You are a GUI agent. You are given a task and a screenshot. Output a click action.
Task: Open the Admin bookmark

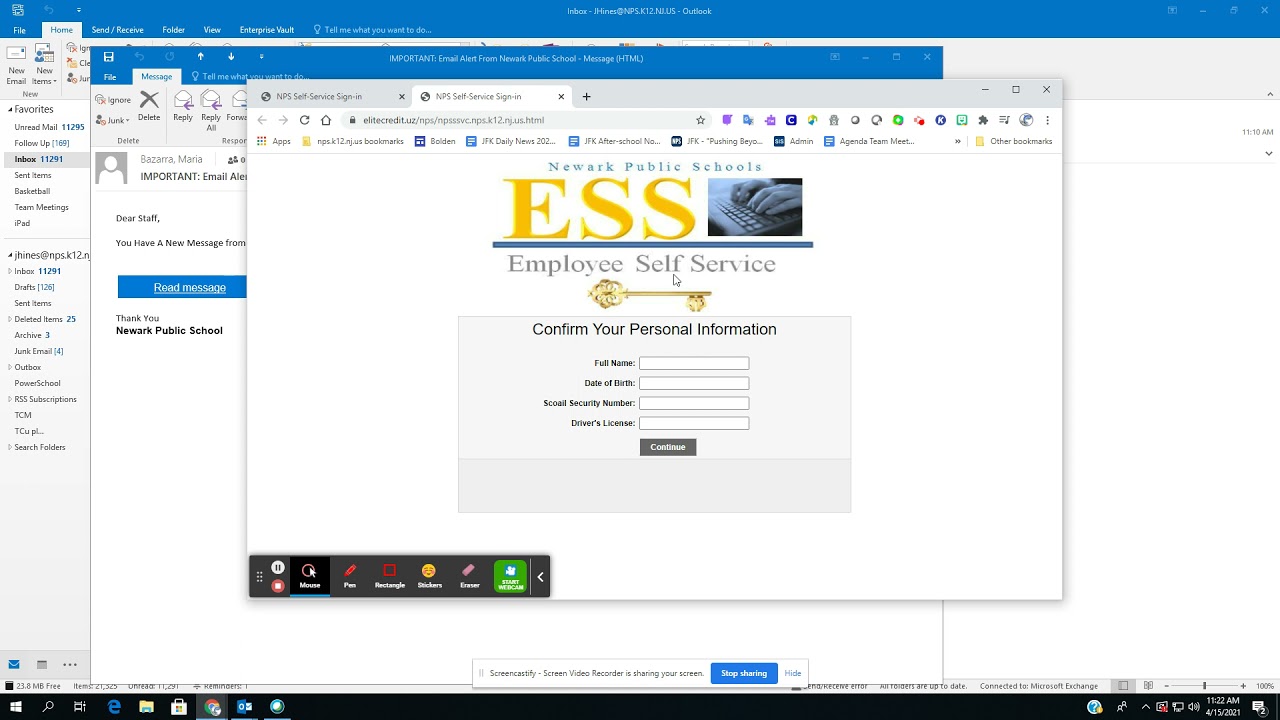[794, 141]
